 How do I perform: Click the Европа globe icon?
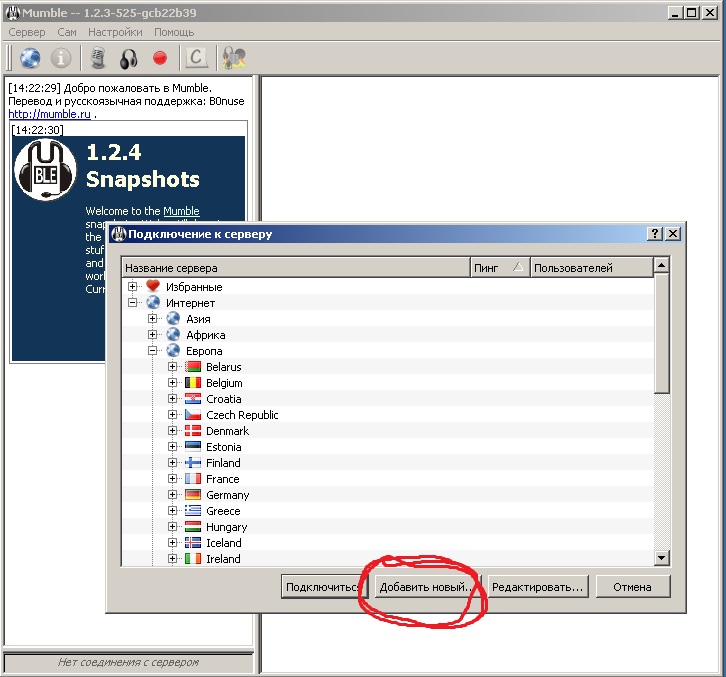pos(173,351)
